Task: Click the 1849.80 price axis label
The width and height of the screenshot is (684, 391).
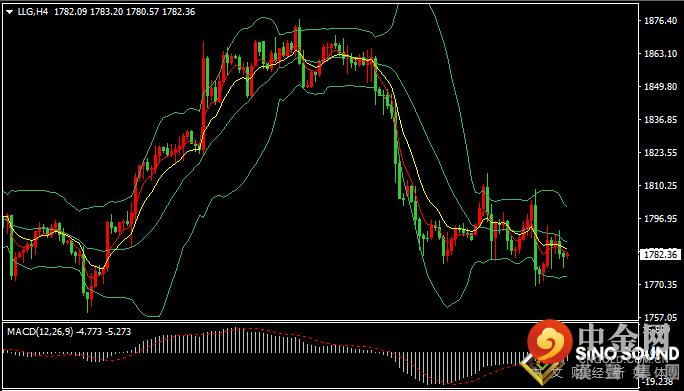Action: 660,87
